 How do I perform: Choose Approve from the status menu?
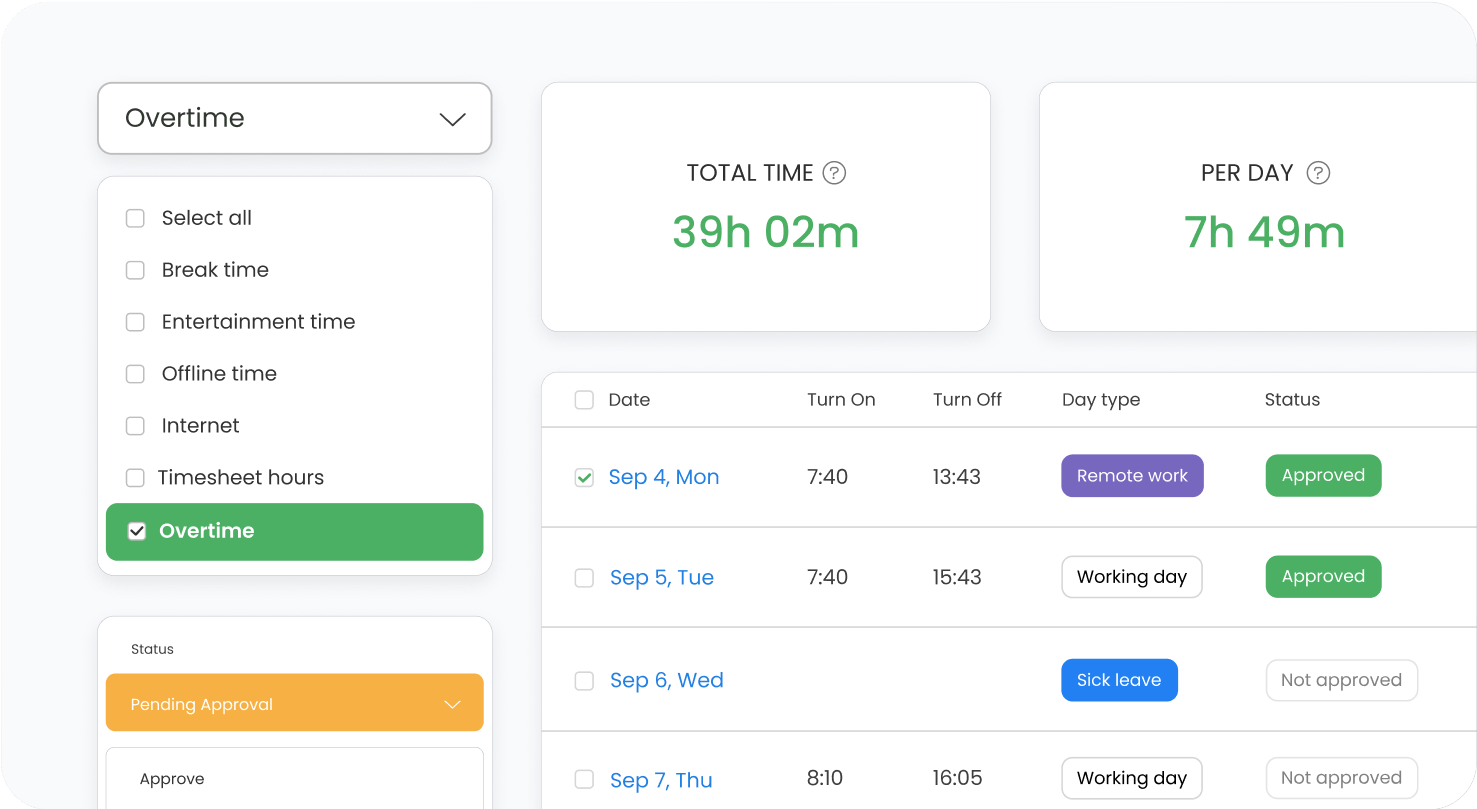click(172, 779)
